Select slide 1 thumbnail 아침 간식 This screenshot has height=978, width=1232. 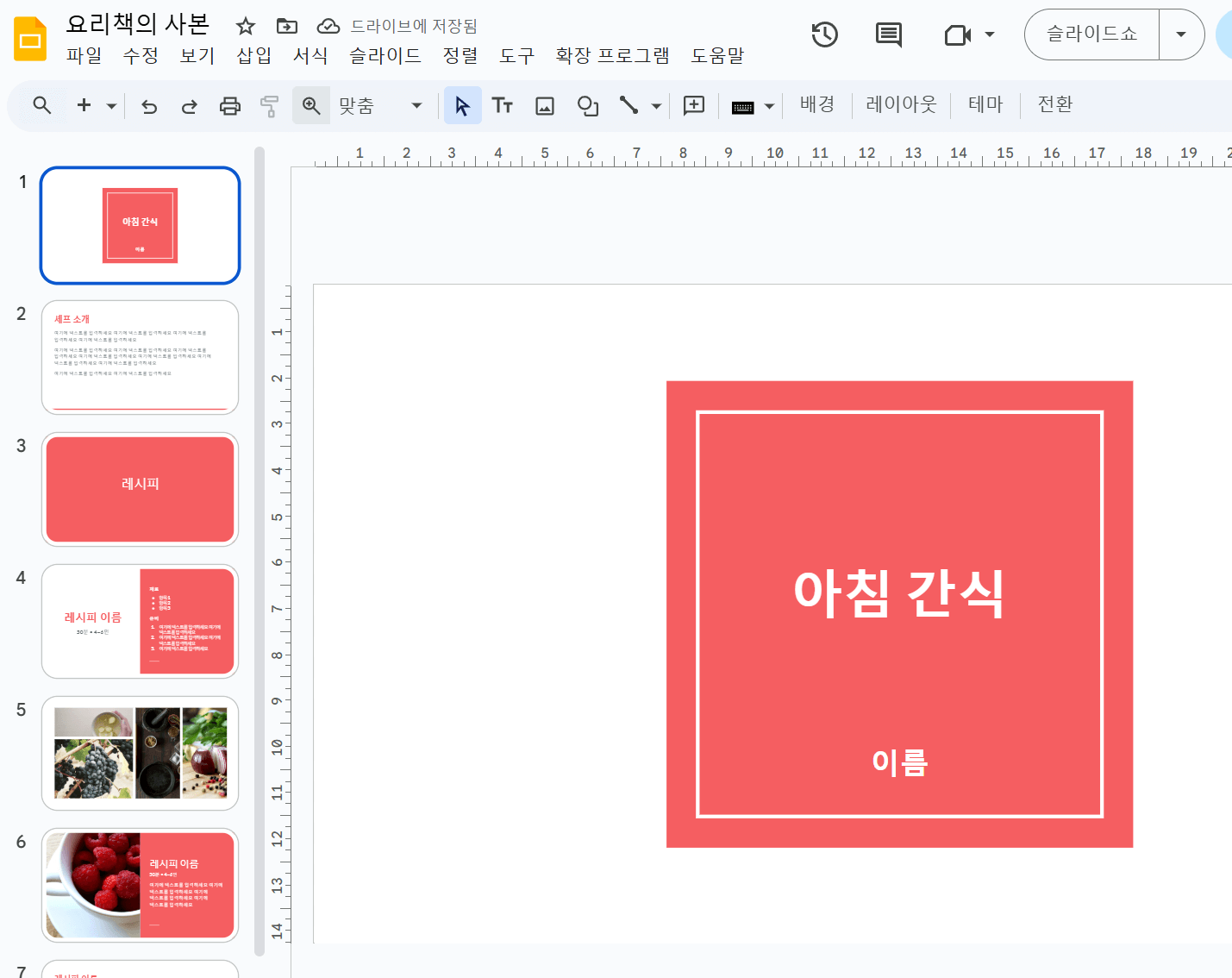(x=140, y=225)
